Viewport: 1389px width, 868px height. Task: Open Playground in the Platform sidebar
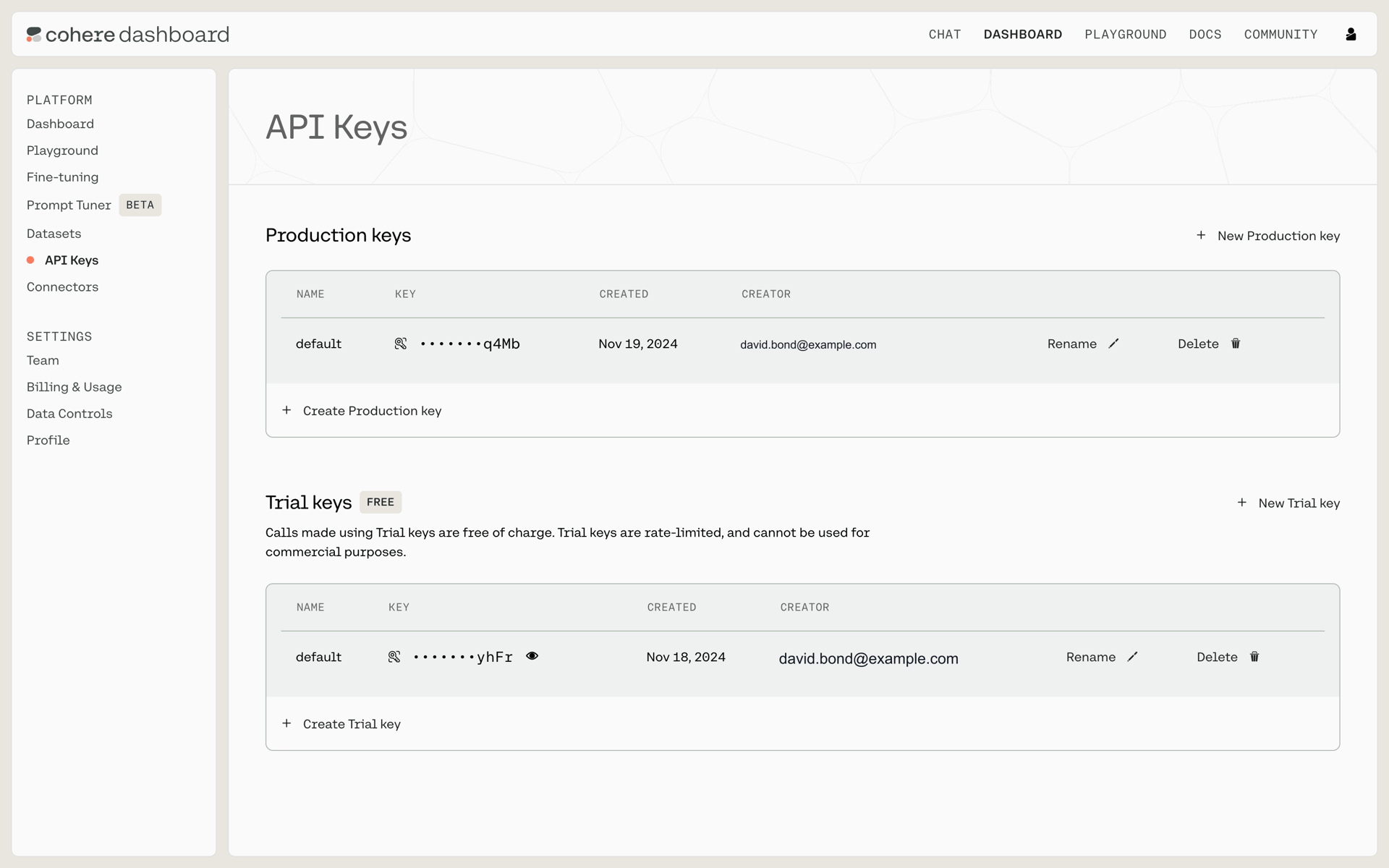pos(62,150)
